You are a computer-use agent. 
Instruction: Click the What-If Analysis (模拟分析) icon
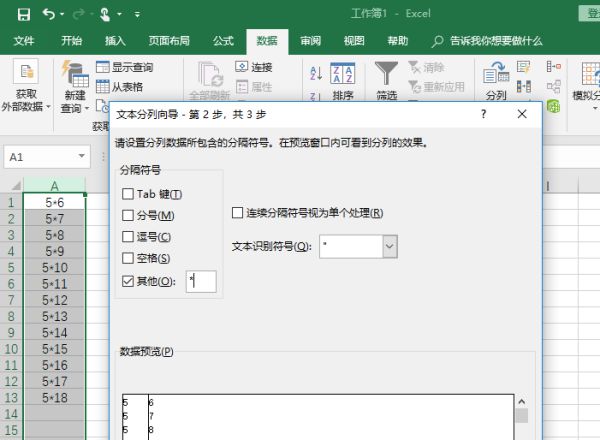pyautogui.click(x=584, y=74)
